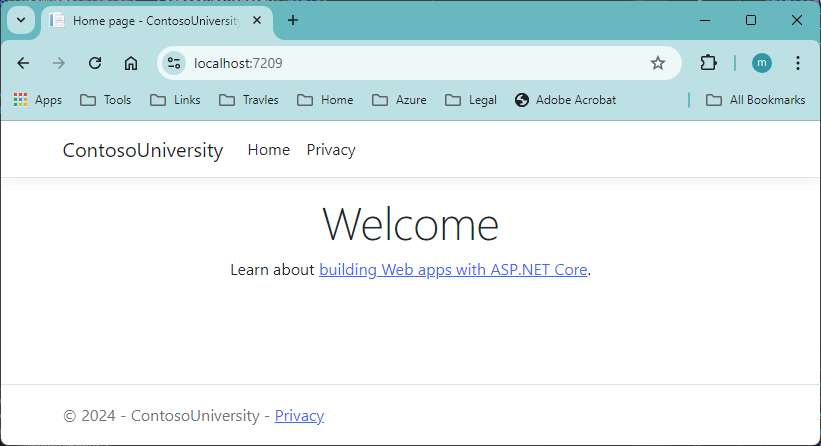The width and height of the screenshot is (821, 446).
Task: Open a new browser tab
Action: pyautogui.click(x=293, y=20)
